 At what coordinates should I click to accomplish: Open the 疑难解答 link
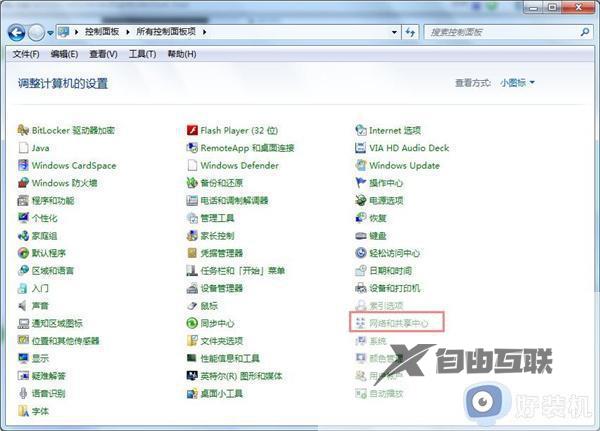[49, 376]
